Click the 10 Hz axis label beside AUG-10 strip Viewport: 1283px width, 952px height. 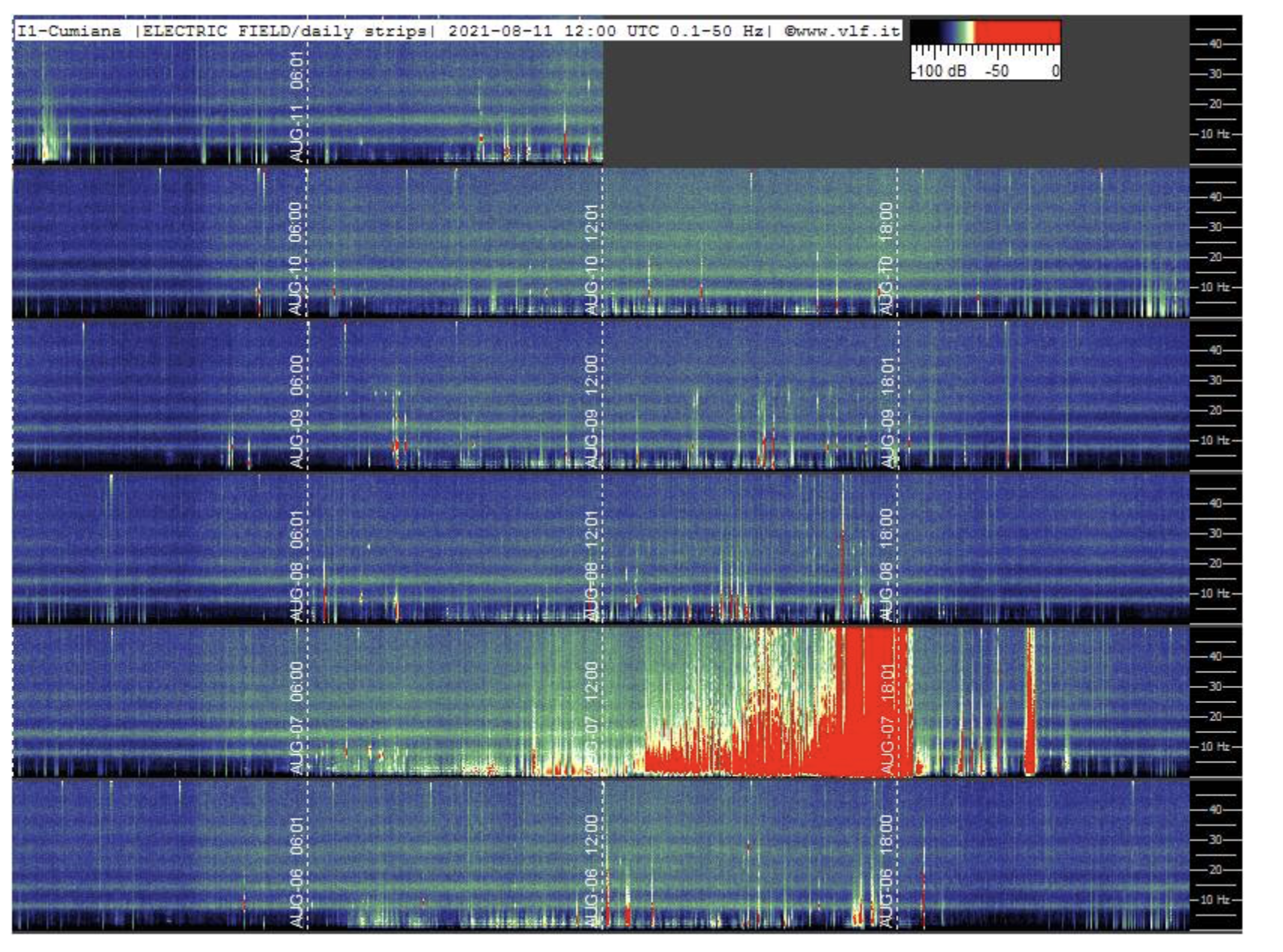point(1215,287)
